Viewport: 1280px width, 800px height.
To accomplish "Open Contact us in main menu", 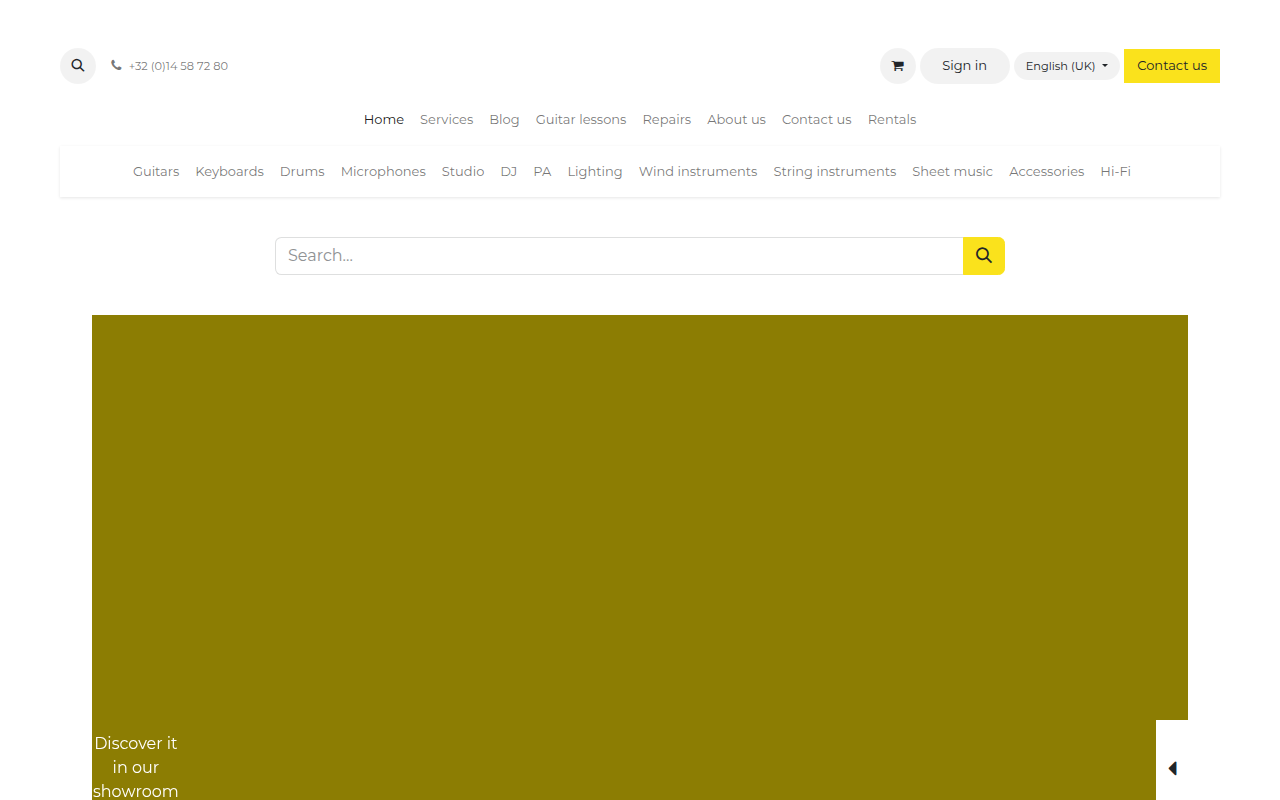I will tap(817, 119).
